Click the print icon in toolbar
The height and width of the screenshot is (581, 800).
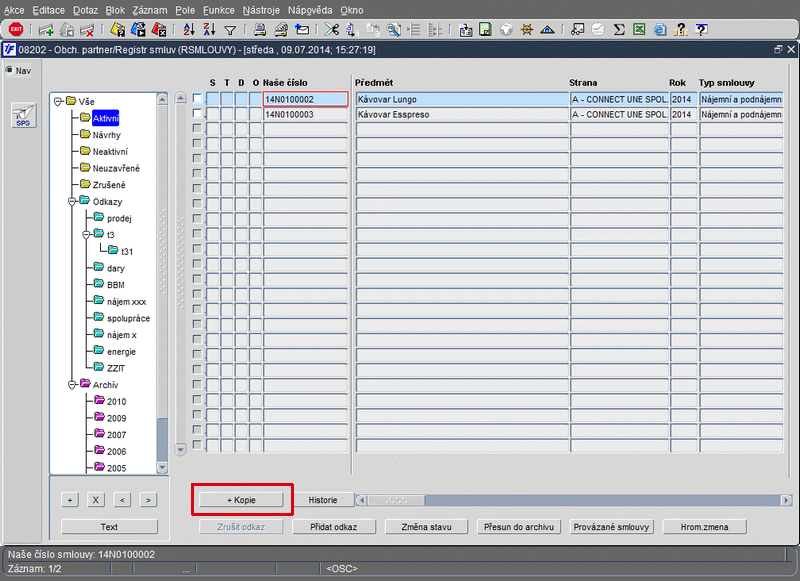260,30
